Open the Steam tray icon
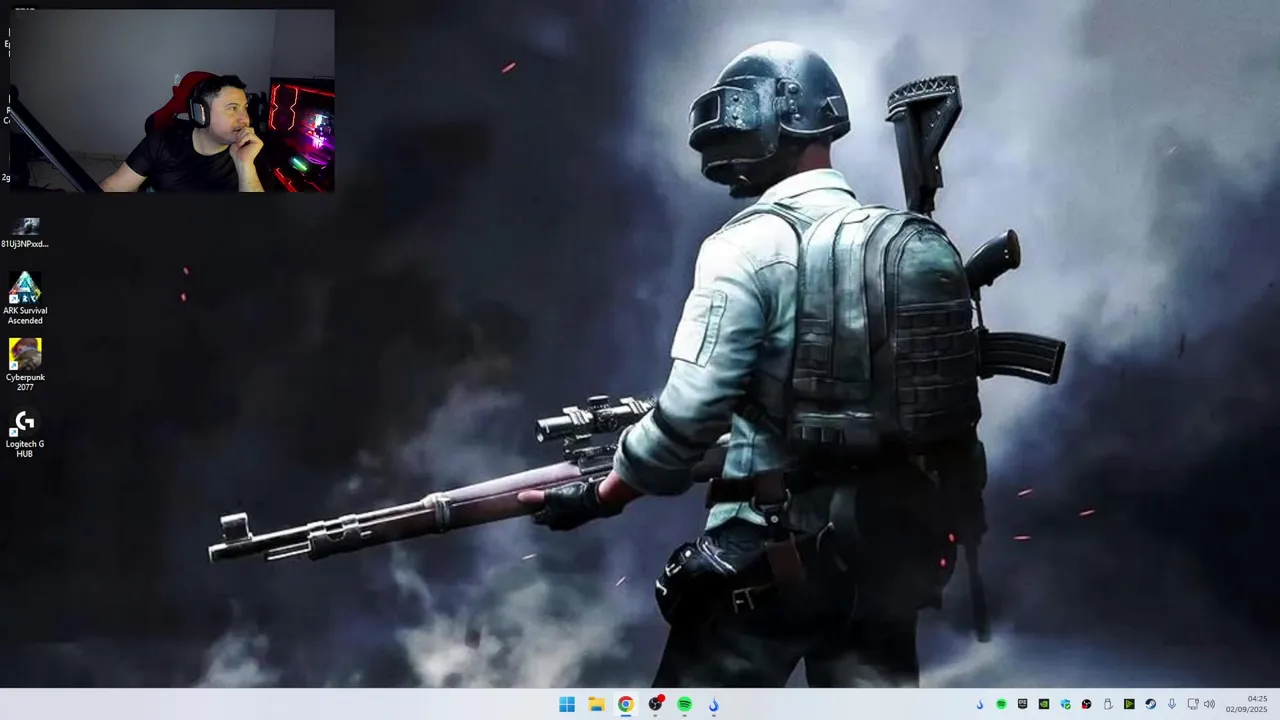 tap(1151, 704)
